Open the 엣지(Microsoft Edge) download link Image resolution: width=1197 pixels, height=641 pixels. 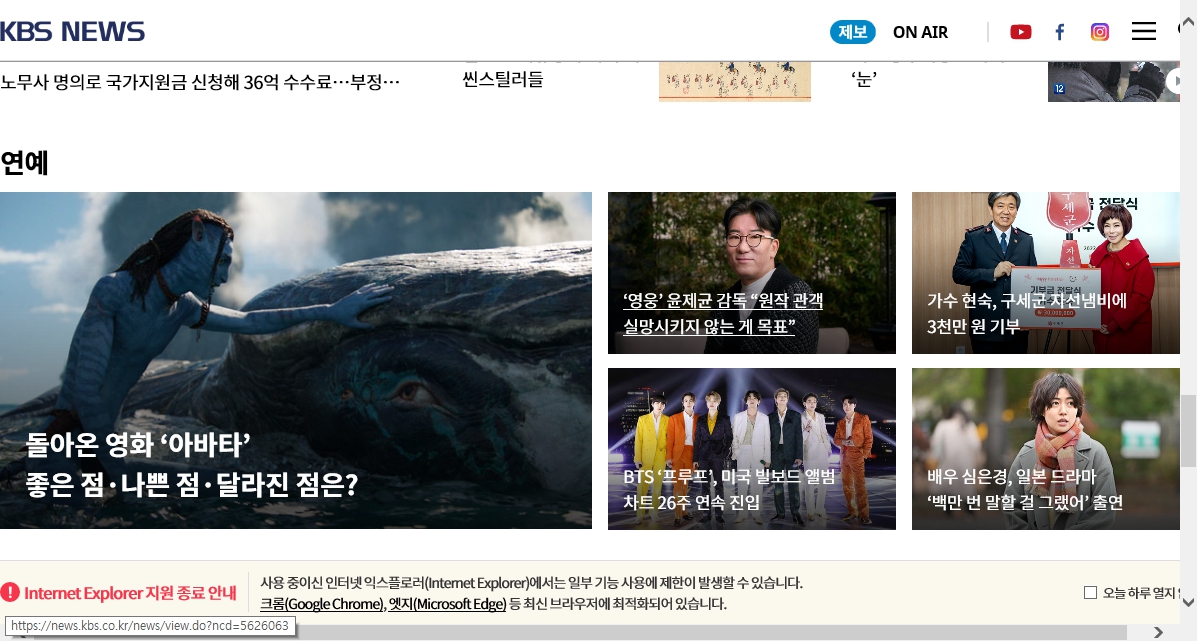(x=447, y=604)
